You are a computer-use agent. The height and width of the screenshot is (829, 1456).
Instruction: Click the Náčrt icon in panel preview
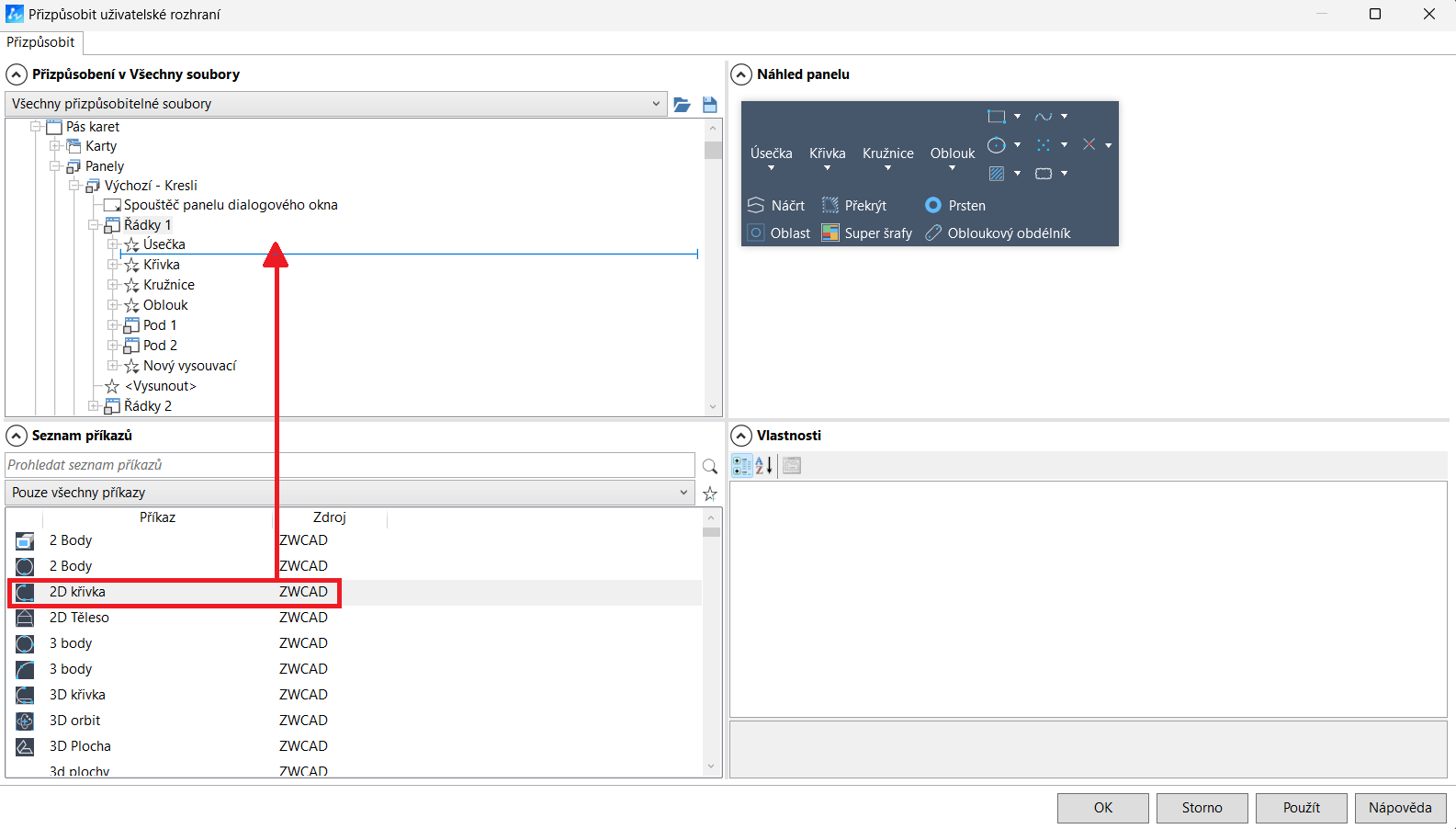[x=756, y=205]
